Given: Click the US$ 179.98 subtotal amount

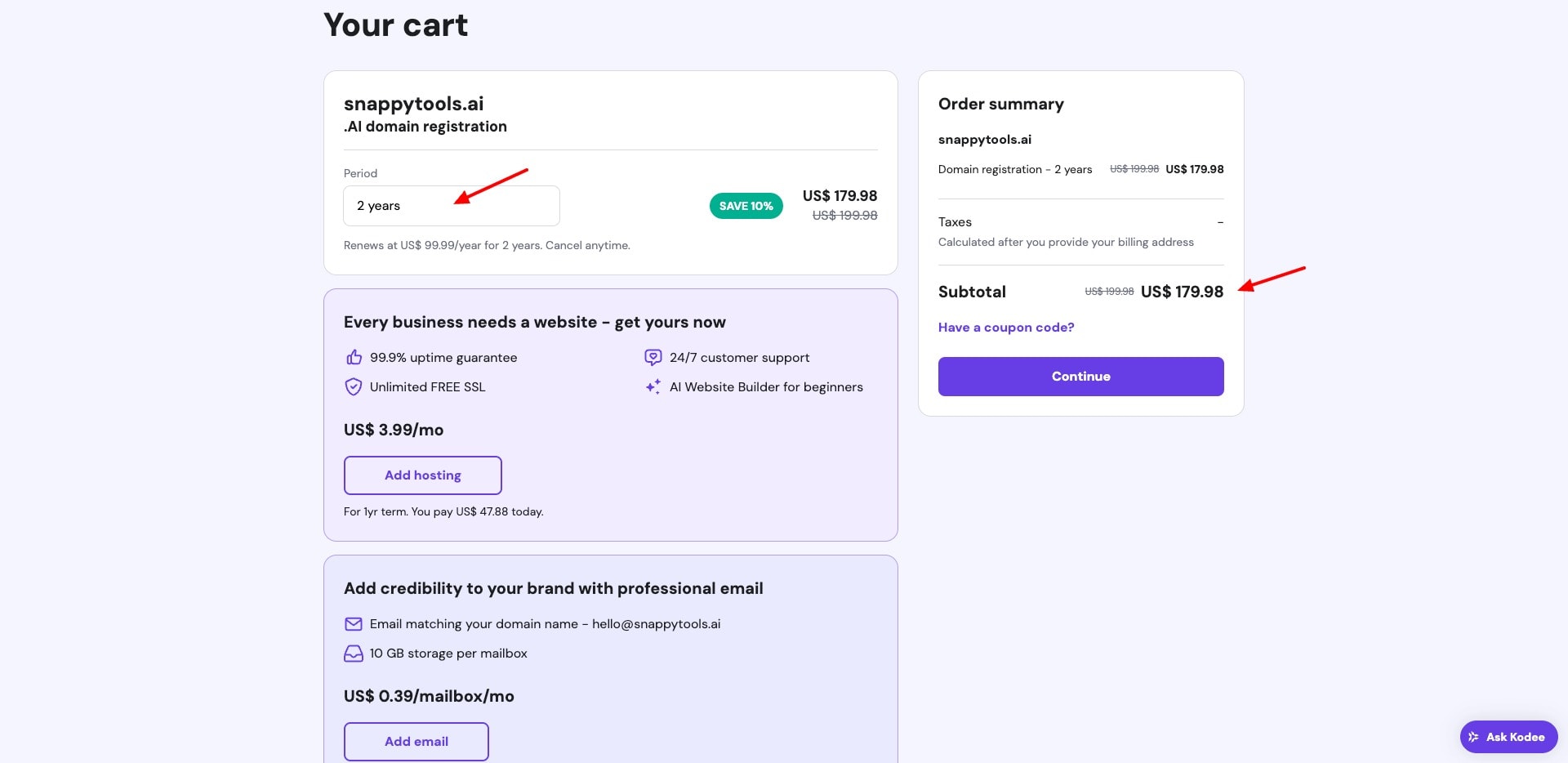Looking at the screenshot, I should (x=1182, y=292).
